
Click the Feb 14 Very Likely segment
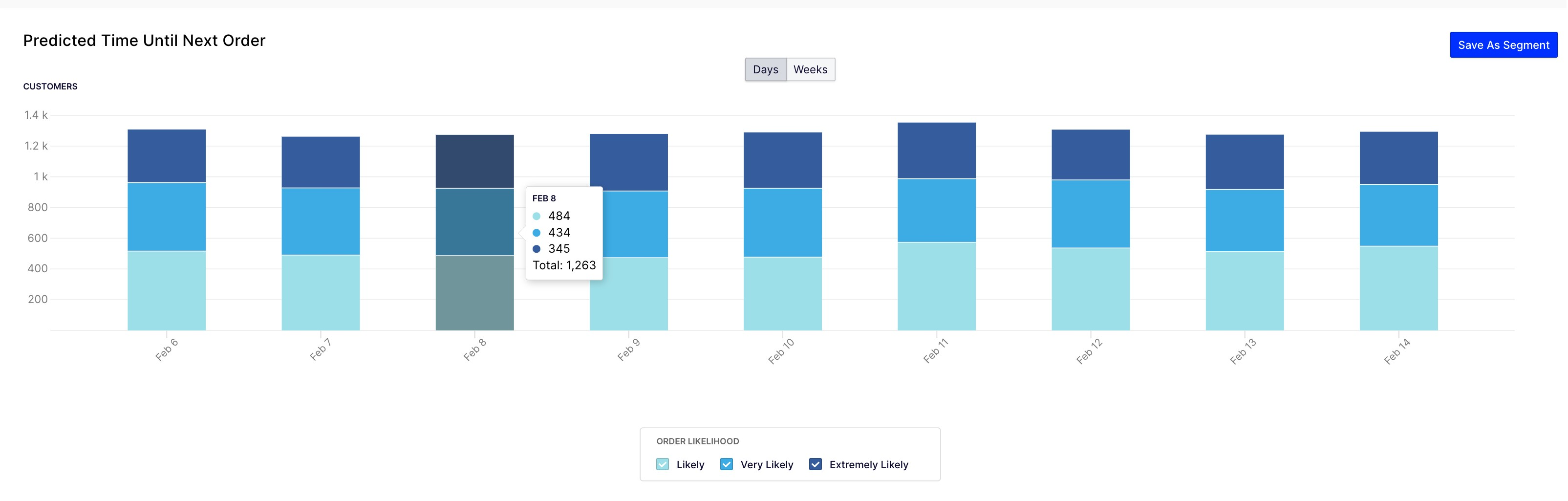coord(1399,216)
